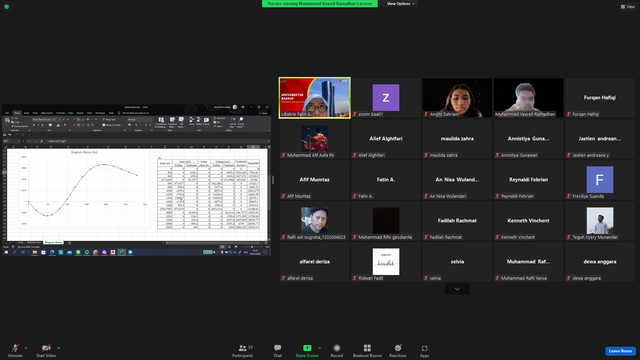Open the Help ribbon tab in shared Excel
The height and width of the screenshot is (360, 640).
111,113
